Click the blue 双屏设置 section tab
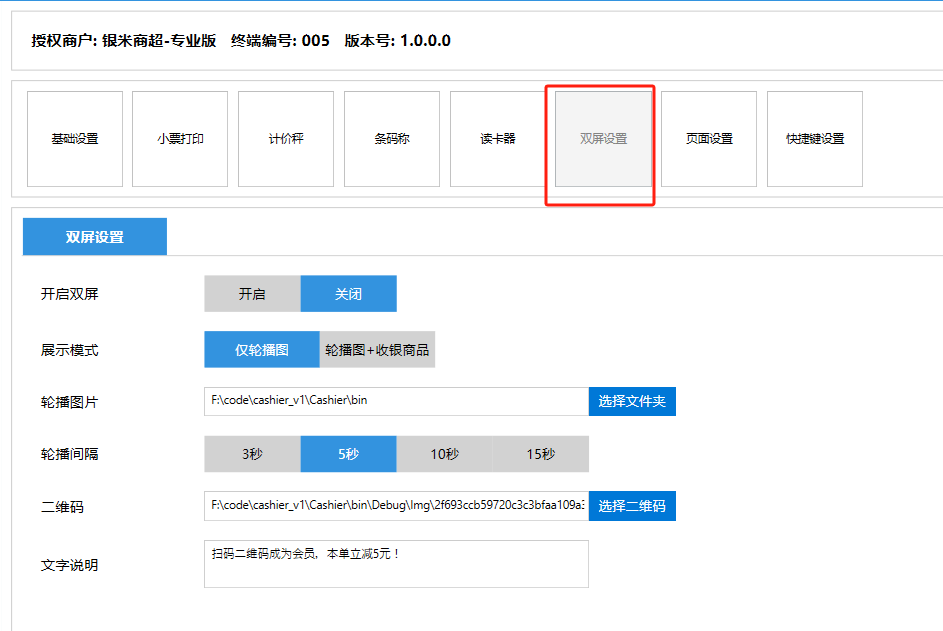The height and width of the screenshot is (631, 943). click(95, 237)
